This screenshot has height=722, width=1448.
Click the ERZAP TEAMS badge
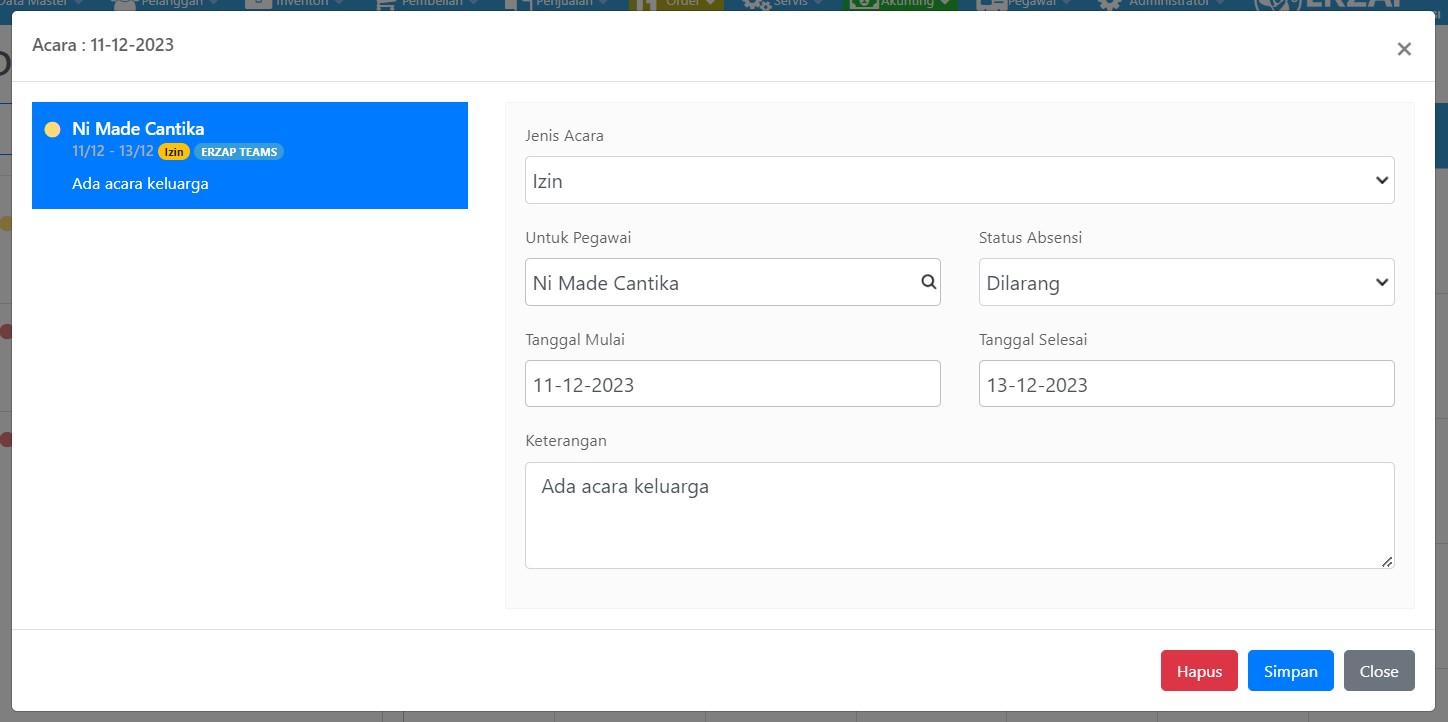click(x=239, y=152)
